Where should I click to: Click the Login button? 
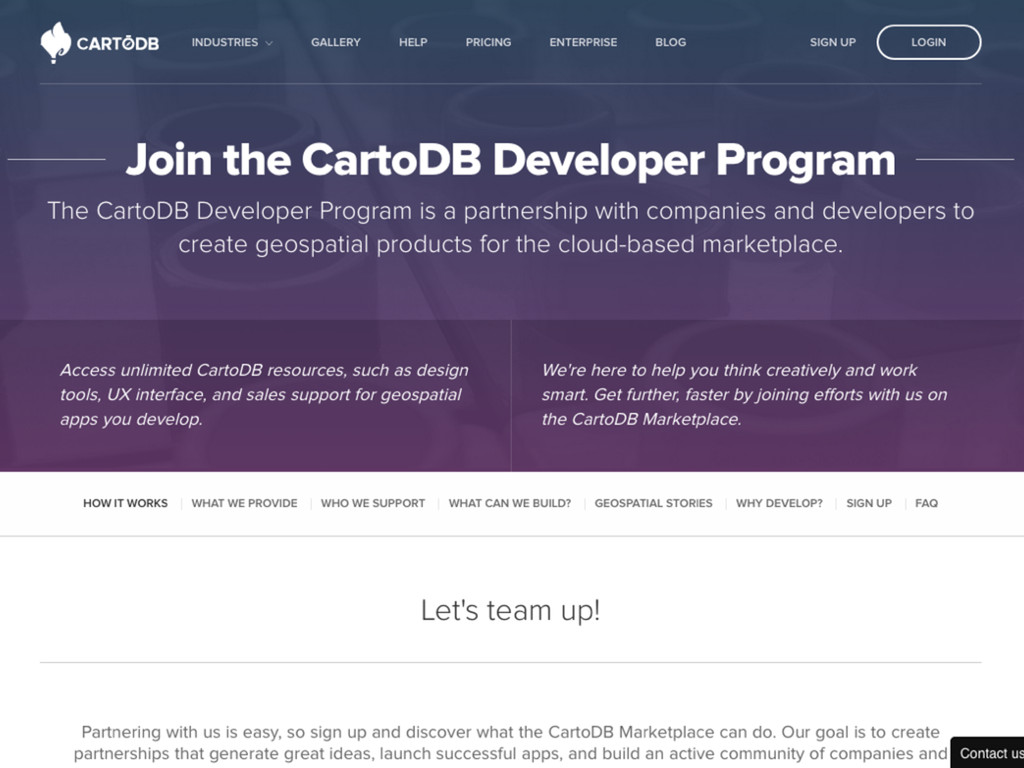(929, 42)
